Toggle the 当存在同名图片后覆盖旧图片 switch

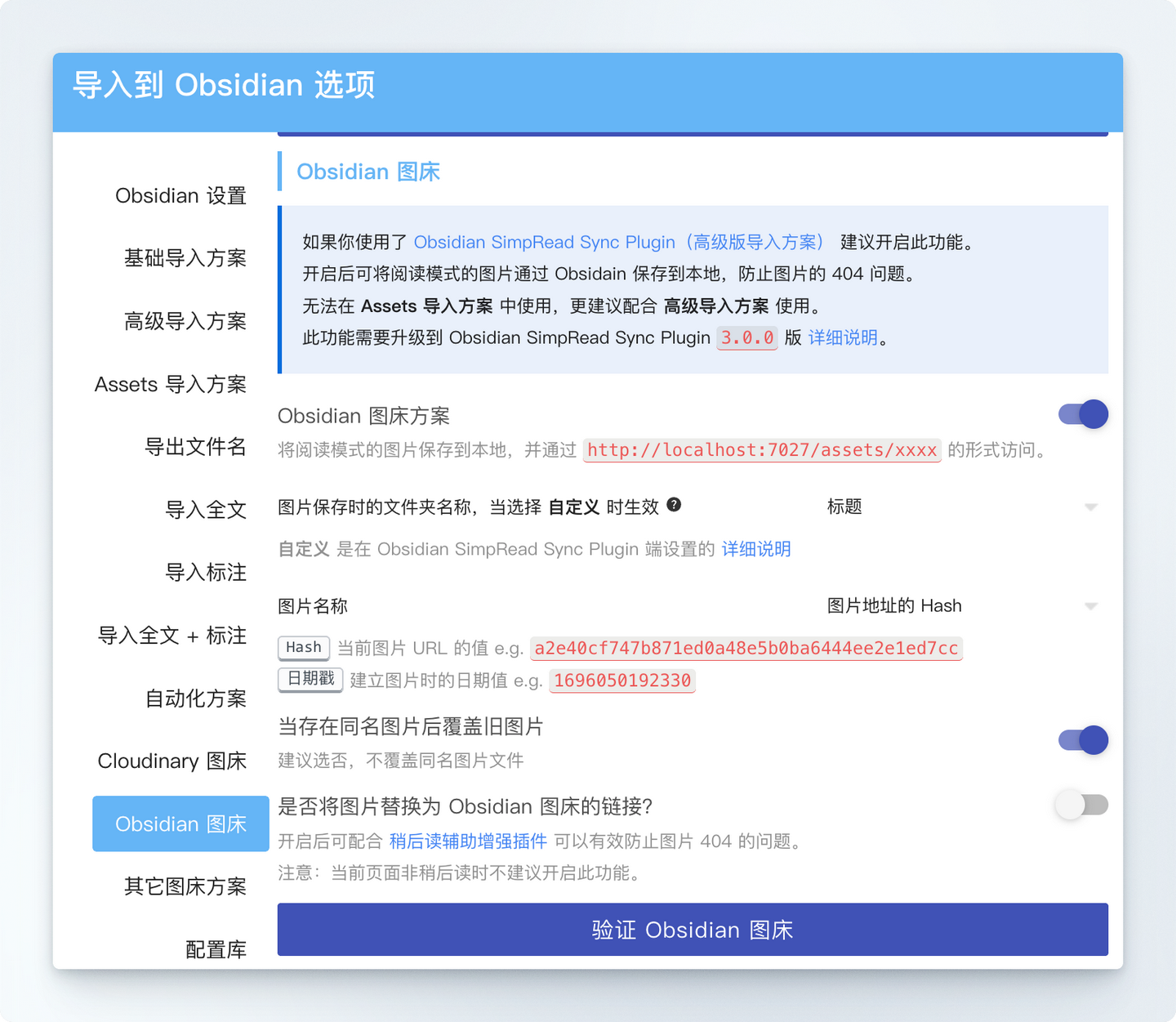point(1083,740)
